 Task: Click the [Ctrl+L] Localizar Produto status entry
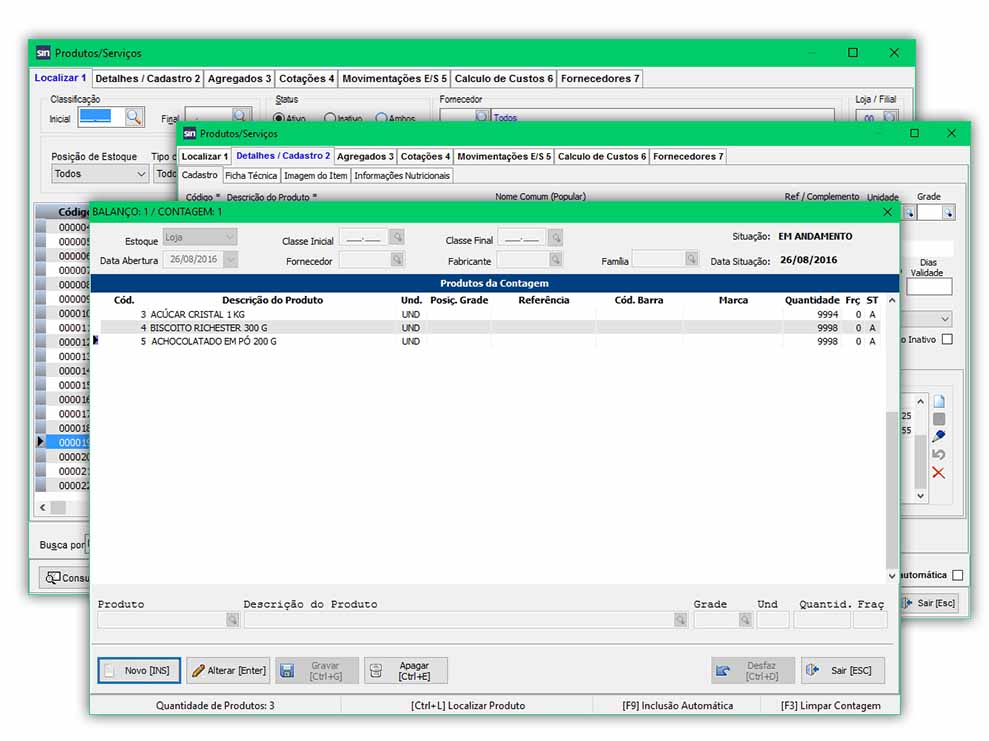pyautogui.click(x=468, y=706)
